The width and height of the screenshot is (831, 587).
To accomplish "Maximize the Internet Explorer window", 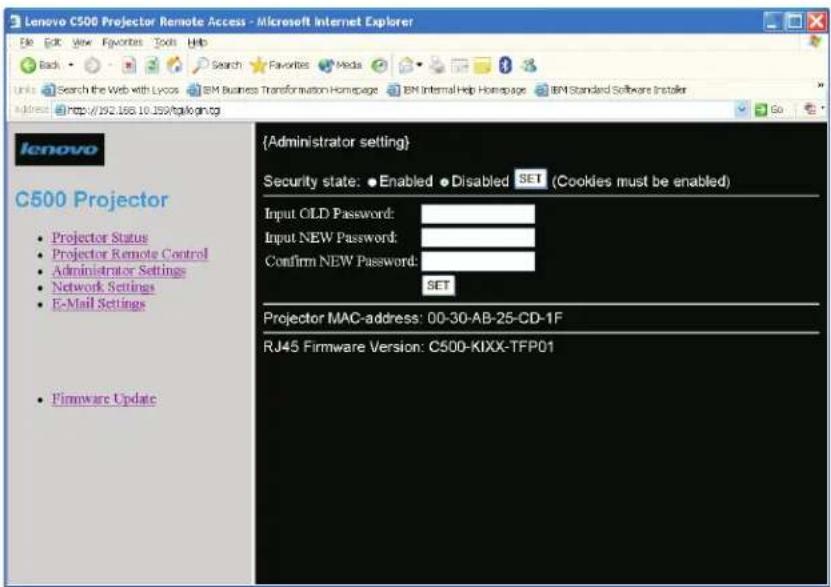I will click(x=794, y=21).
